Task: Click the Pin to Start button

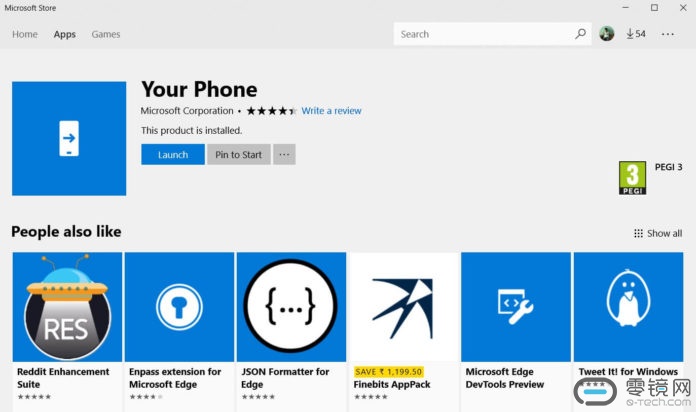Action: click(238, 154)
